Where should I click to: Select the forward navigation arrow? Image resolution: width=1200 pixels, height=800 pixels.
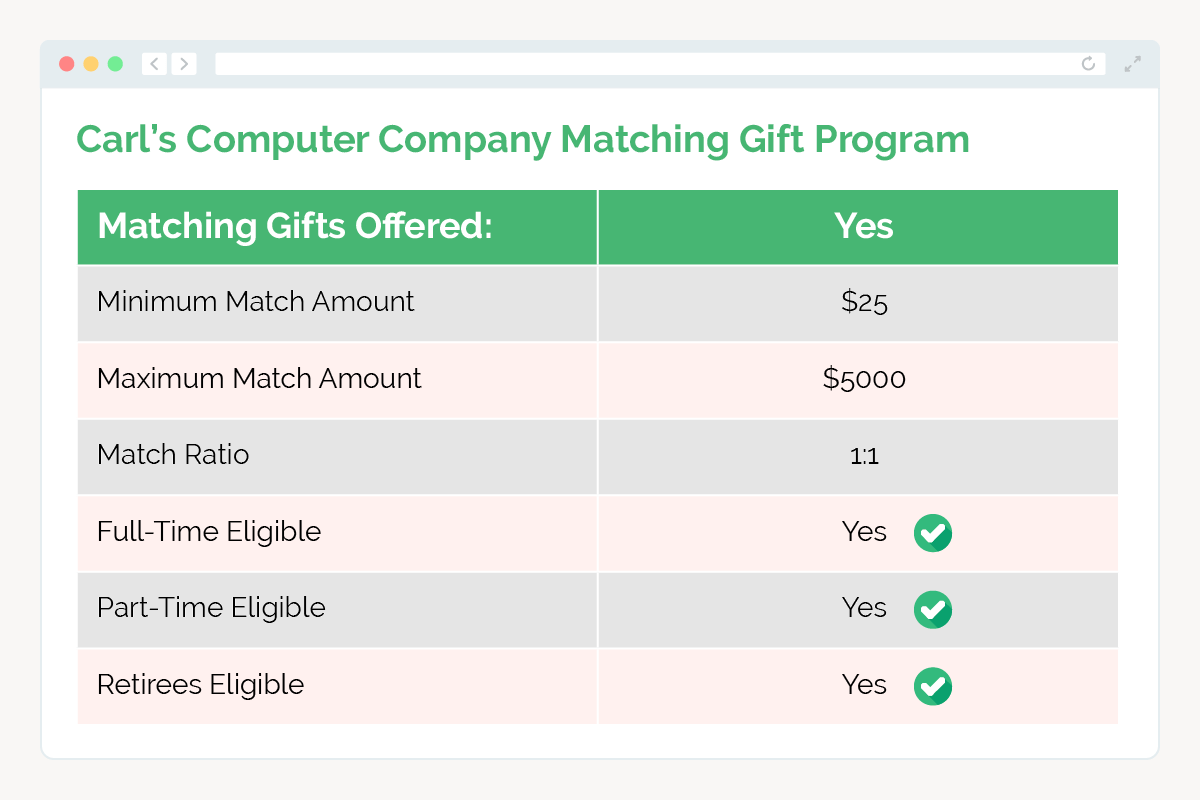tap(184, 63)
